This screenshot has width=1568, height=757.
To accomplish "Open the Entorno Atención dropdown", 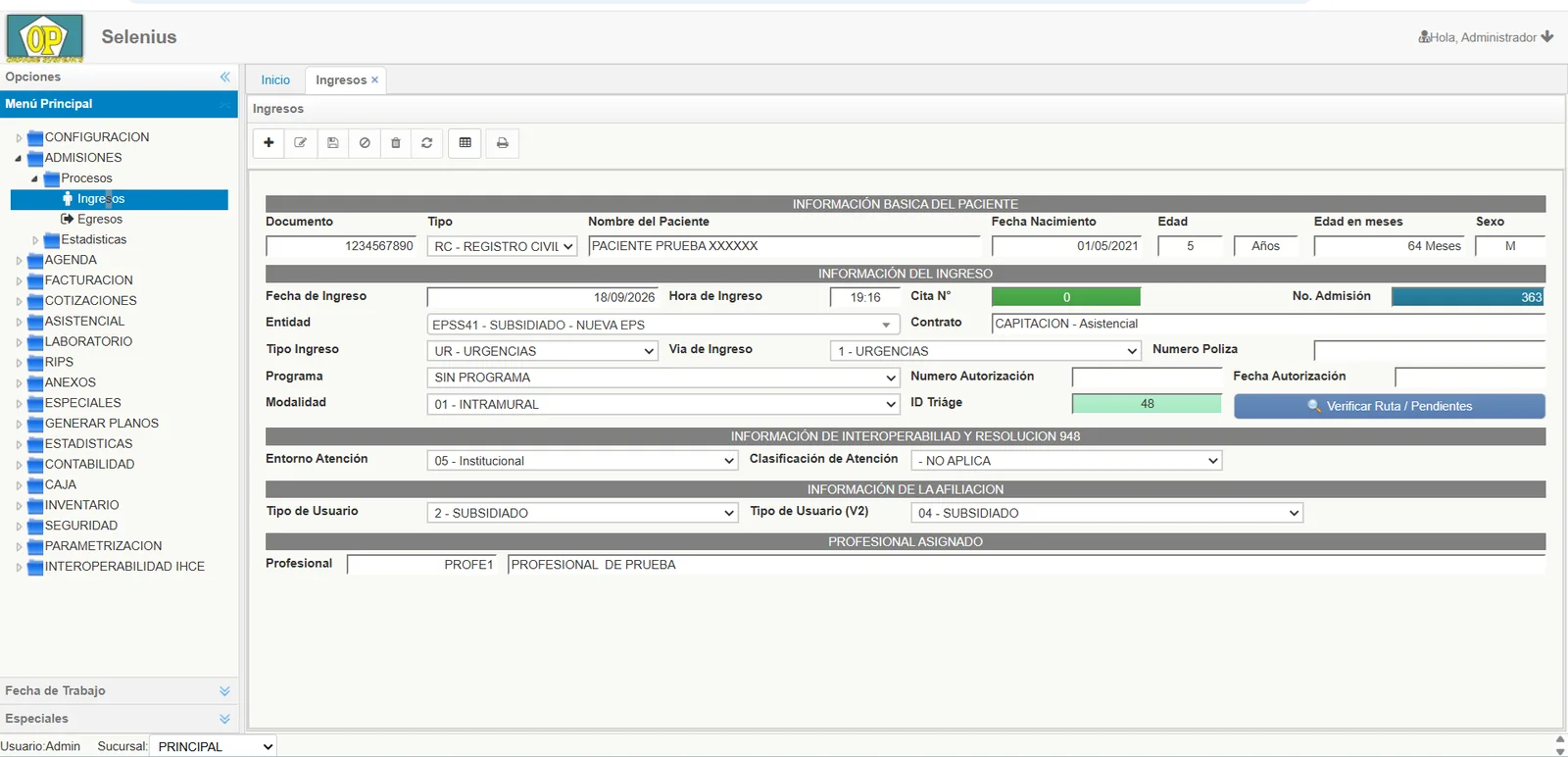I will [582, 461].
